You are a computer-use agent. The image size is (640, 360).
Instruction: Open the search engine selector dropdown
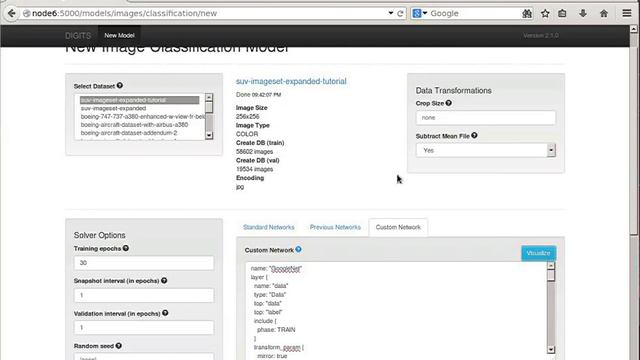[x=420, y=13]
